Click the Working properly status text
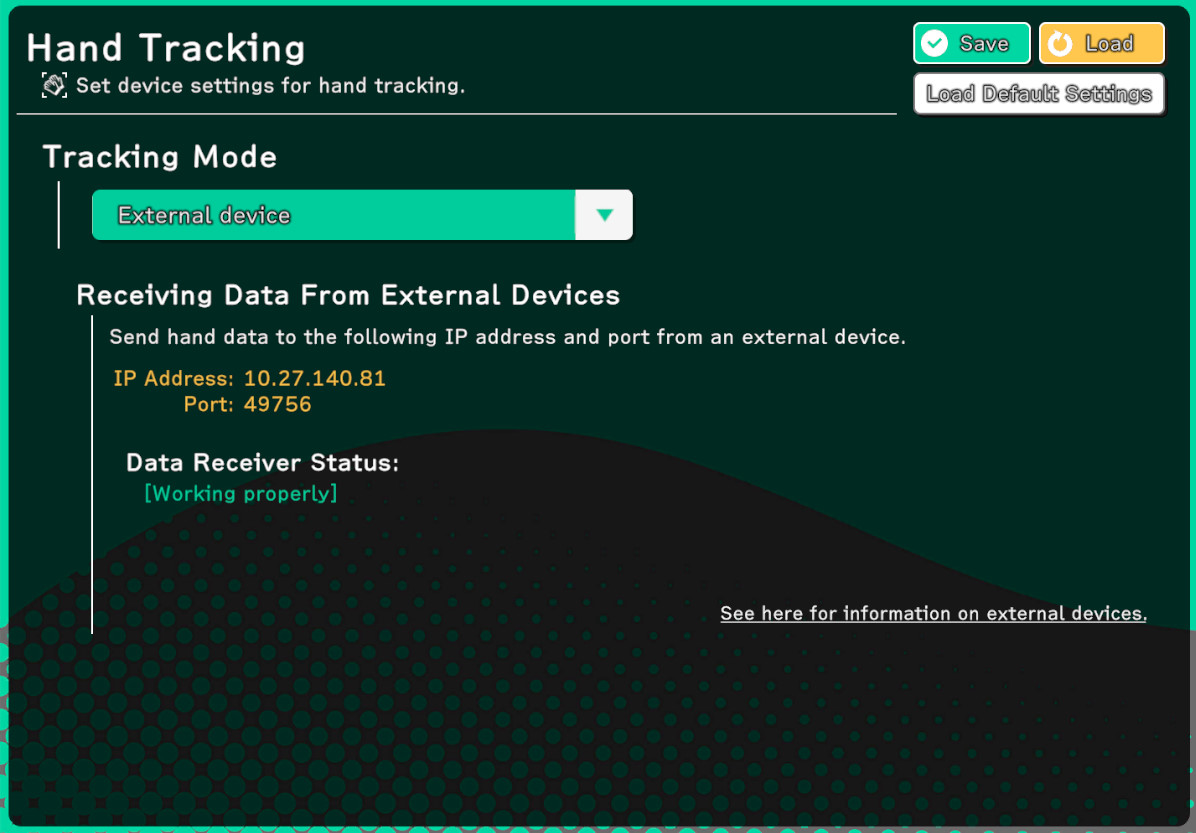 click(x=241, y=493)
